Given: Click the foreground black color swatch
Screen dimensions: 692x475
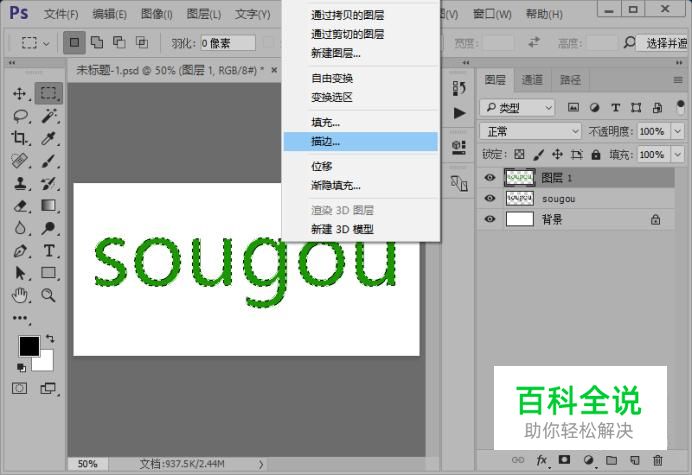Looking at the screenshot, I should click(x=29, y=345).
